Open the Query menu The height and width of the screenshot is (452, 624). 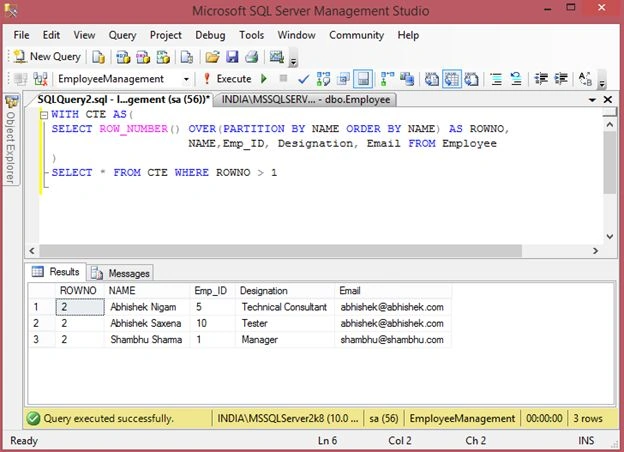point(122,35)
